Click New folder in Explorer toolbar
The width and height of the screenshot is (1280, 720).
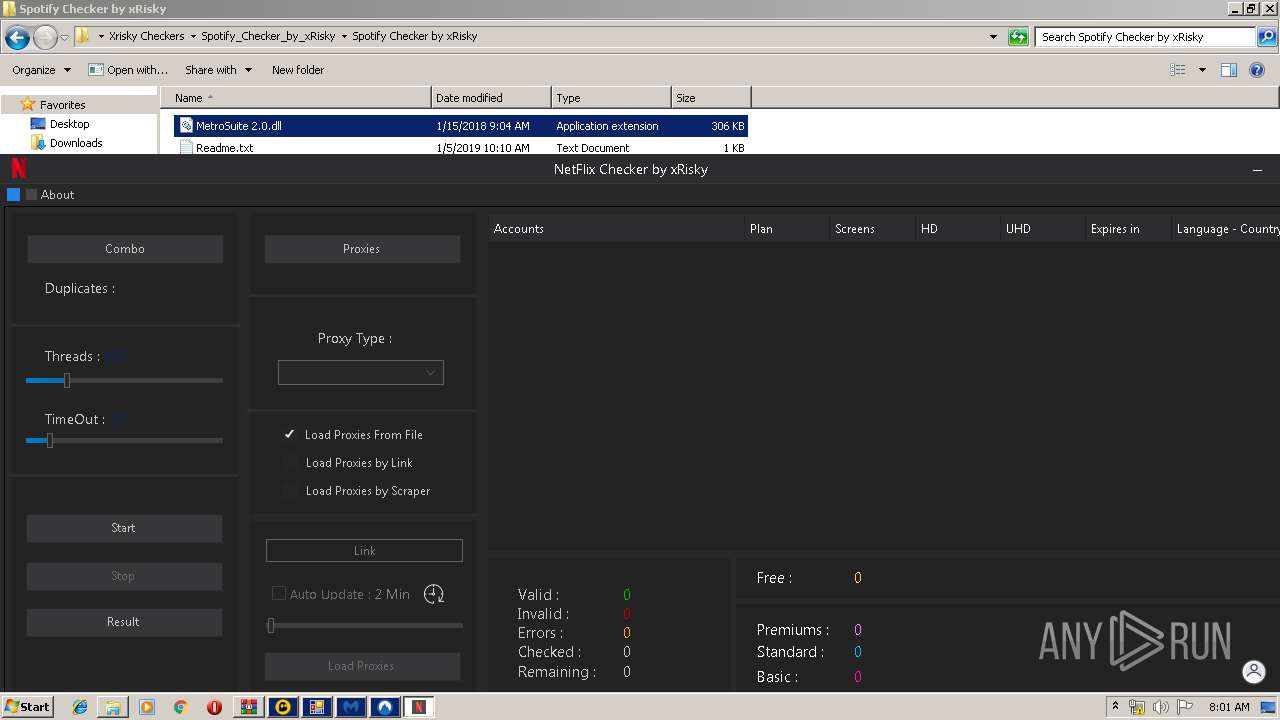[x=298, y=70]
